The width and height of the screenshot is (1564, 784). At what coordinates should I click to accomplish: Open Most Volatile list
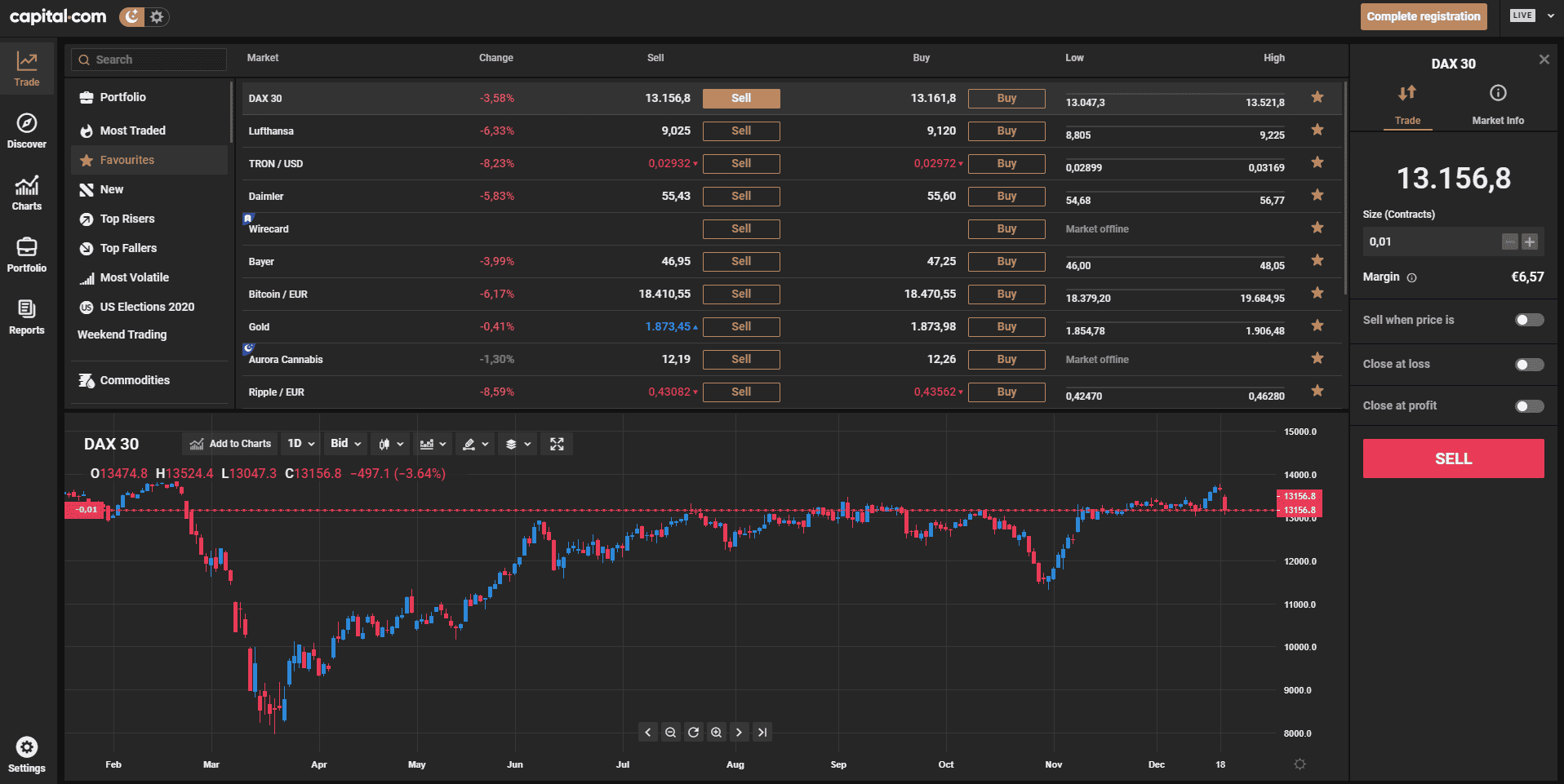tap(134, 277)
